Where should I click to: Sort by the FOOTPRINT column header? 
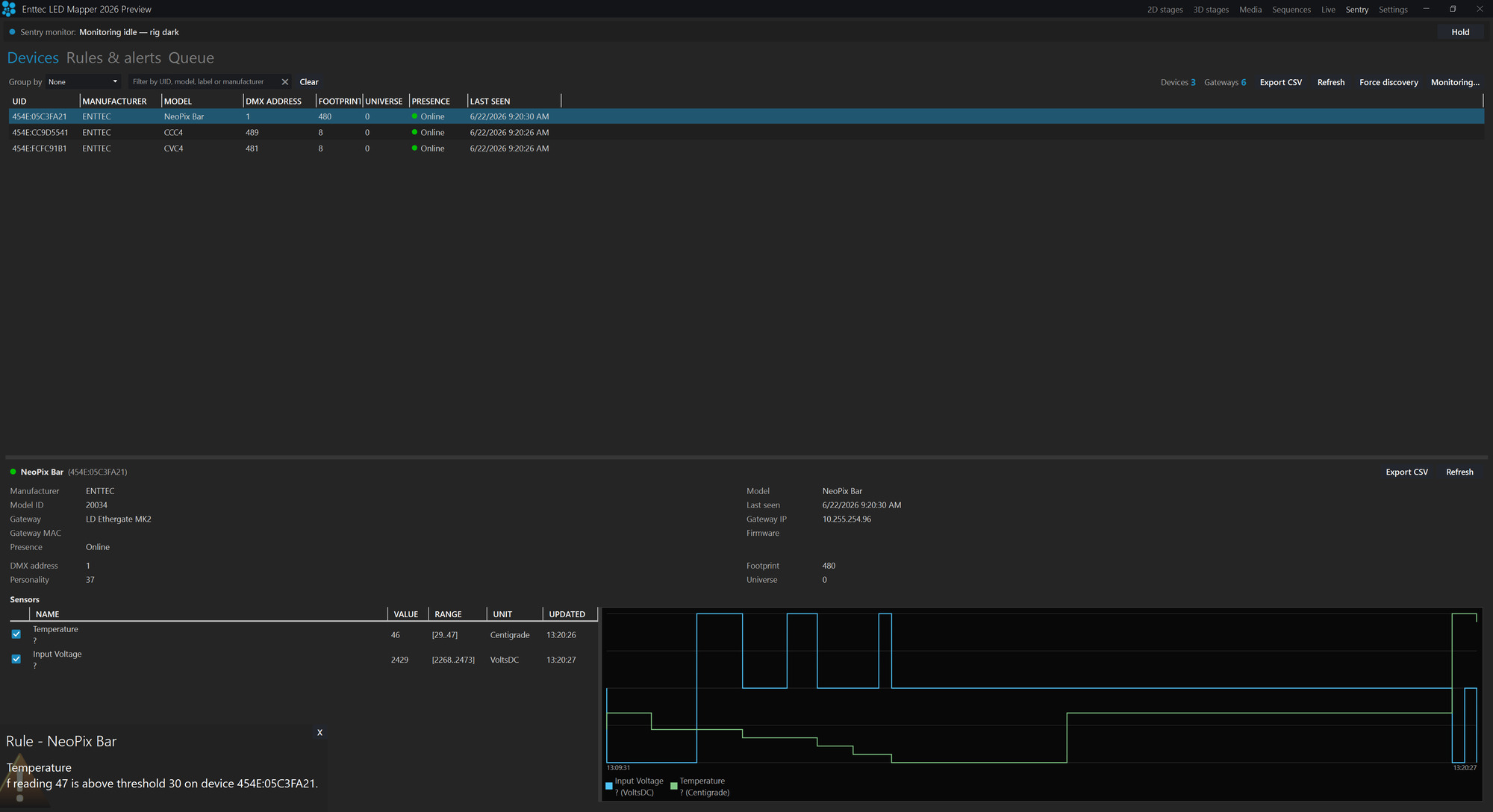coord(339,101)
